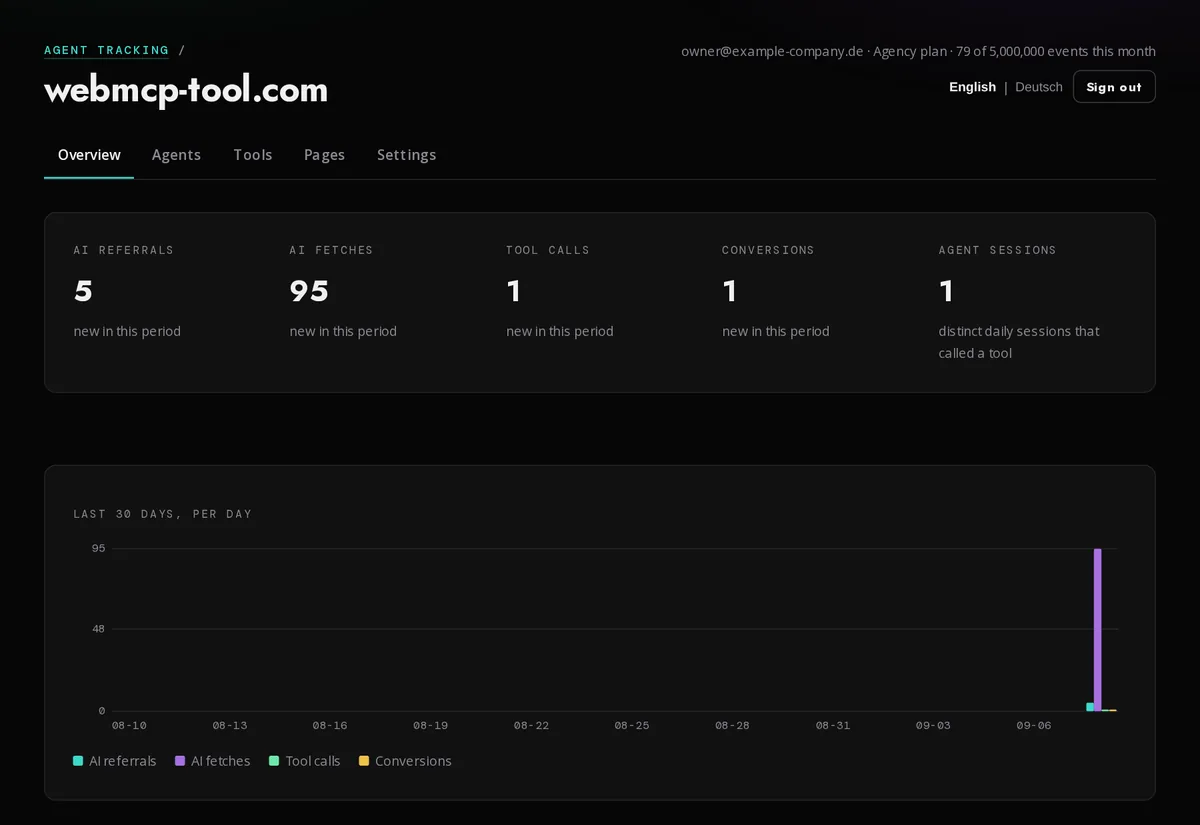This screenshot has height=825, width=1200.
Task: Click the Agent Sessions card heading
Action: [x=997, y=250]
